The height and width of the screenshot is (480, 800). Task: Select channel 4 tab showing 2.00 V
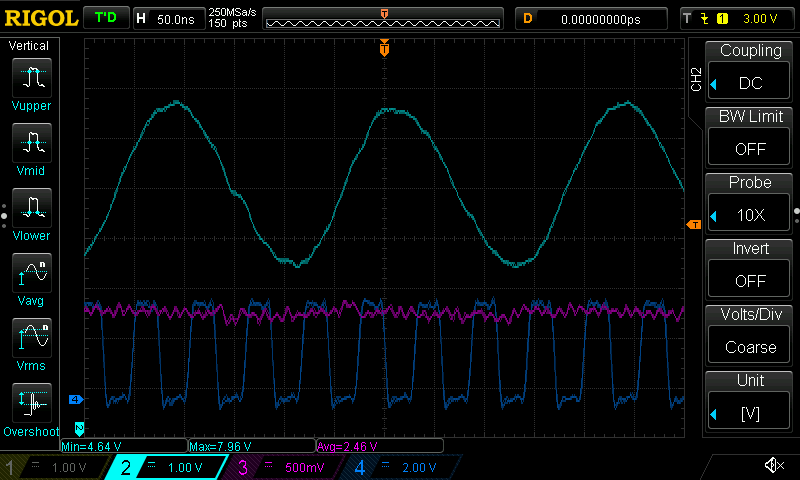point(405,467)
